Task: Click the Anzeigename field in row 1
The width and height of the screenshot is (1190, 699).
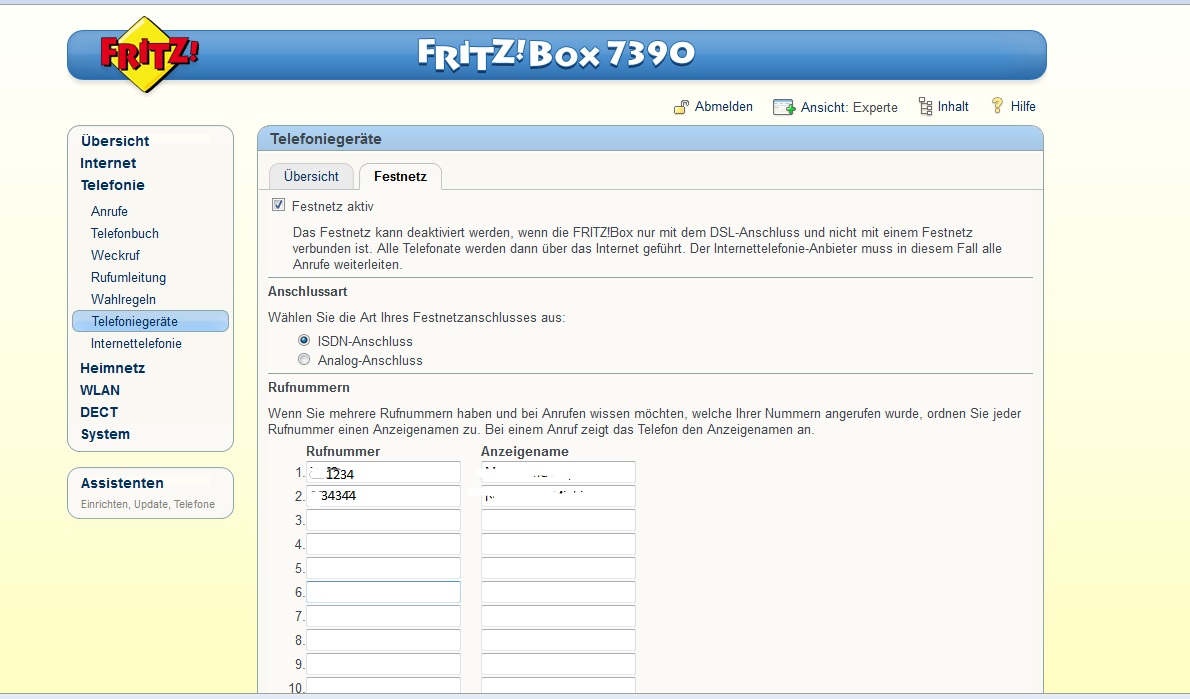Action: pos(559,472)
